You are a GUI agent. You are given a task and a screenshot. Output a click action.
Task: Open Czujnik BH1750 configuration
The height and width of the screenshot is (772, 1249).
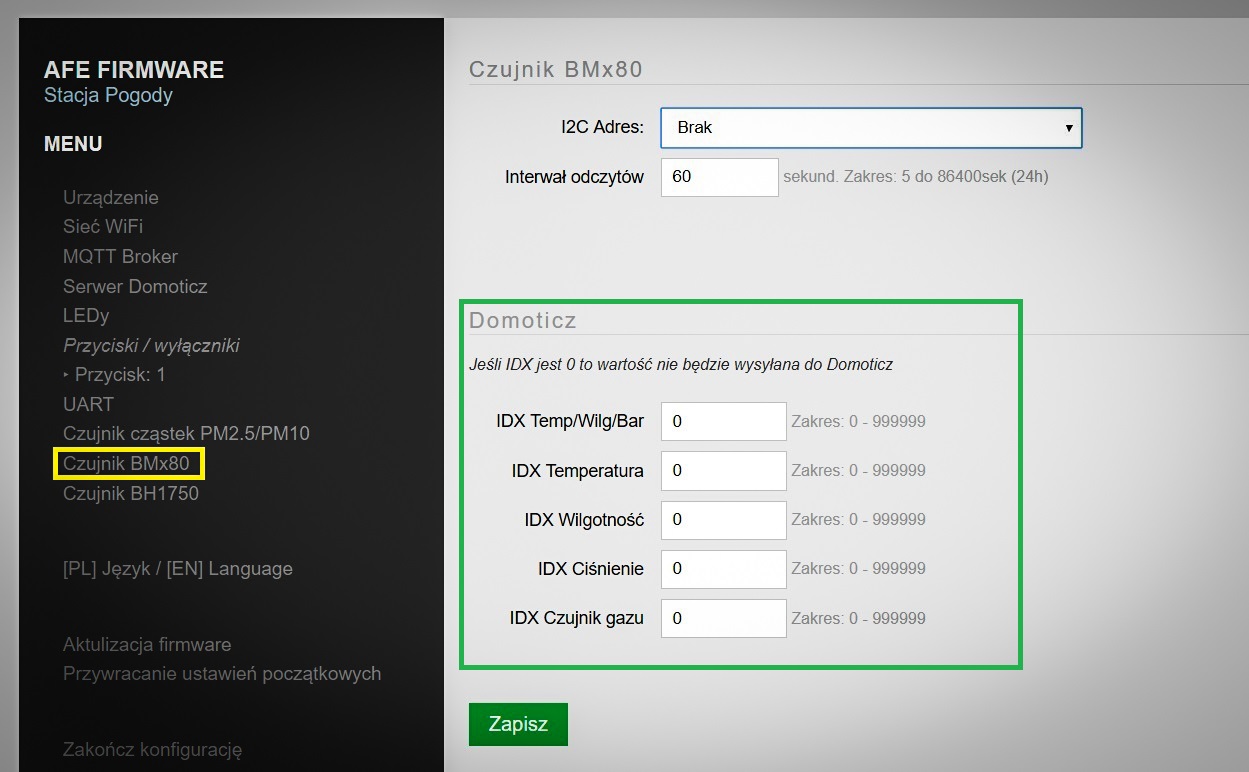tap(131, 494)
